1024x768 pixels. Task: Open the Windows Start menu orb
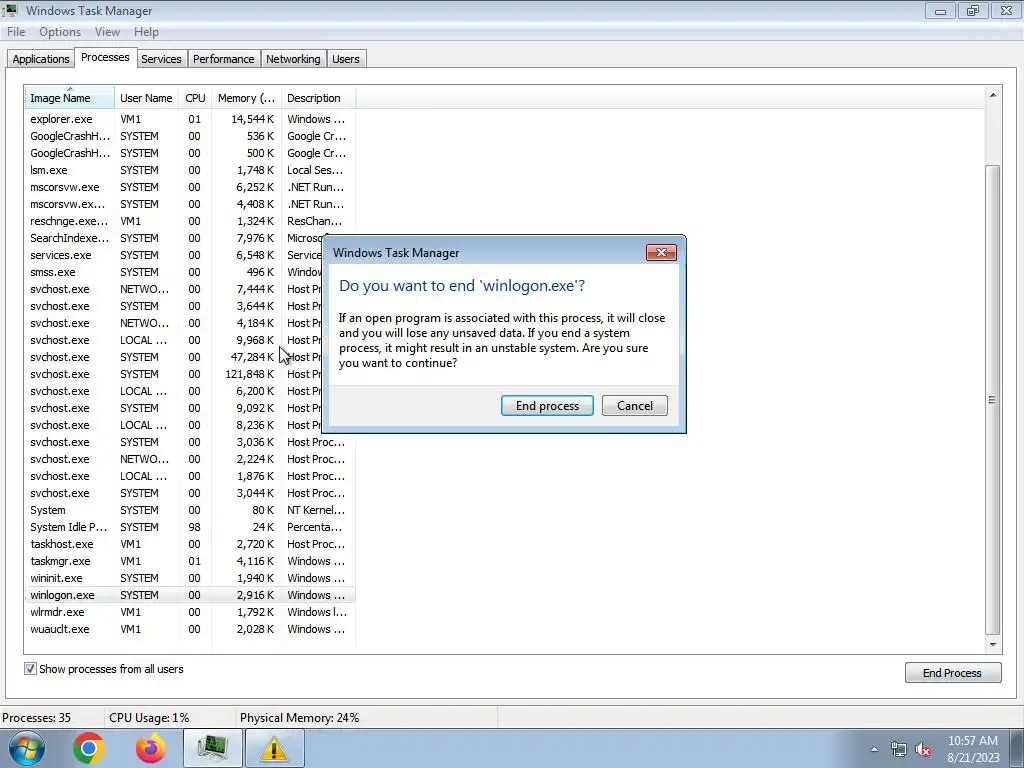(x=26, y=748)
